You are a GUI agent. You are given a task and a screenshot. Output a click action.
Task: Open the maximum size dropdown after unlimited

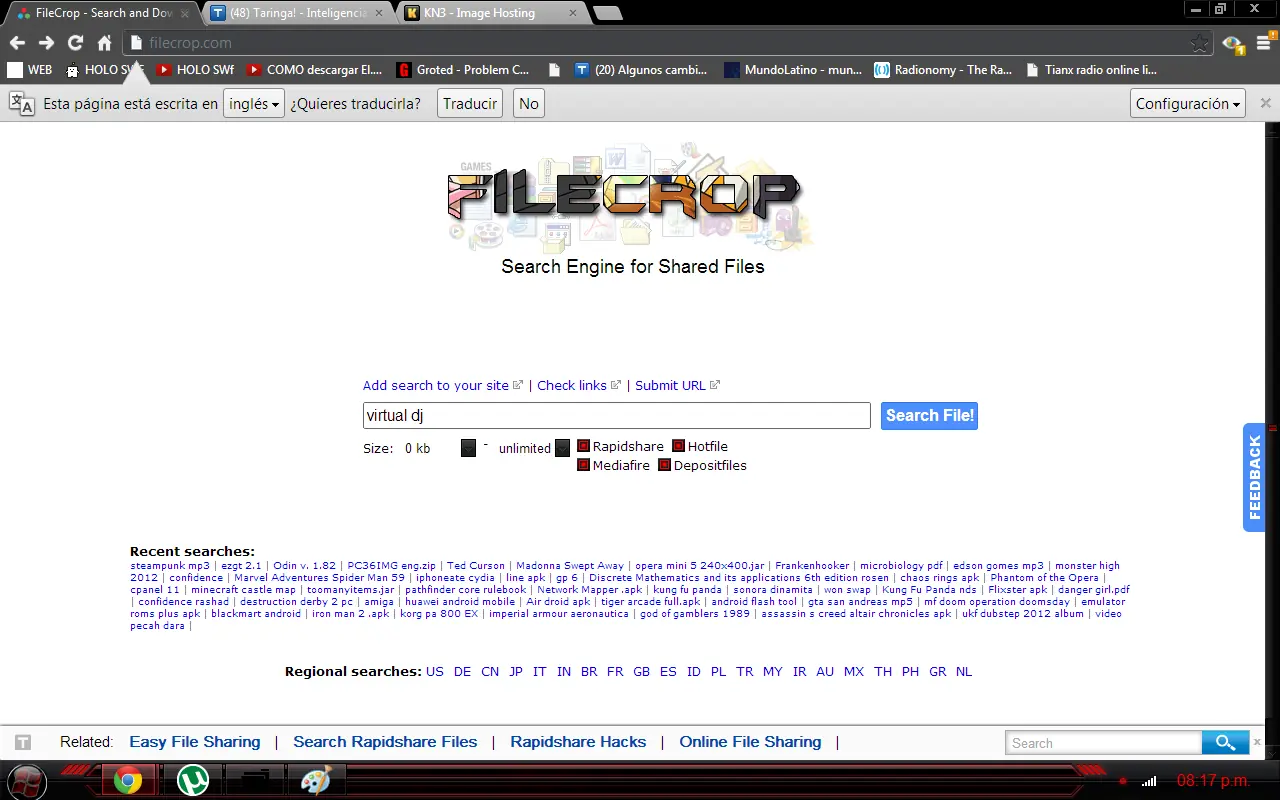coord(563,448)
